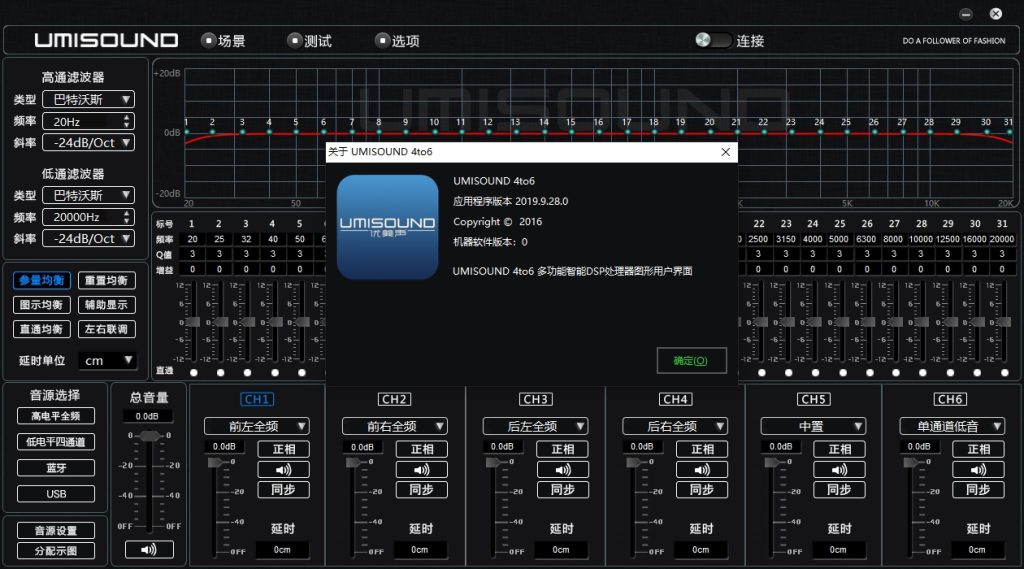Select 蓝牙 audio source
1024x569 pixels.
point(56,468)
